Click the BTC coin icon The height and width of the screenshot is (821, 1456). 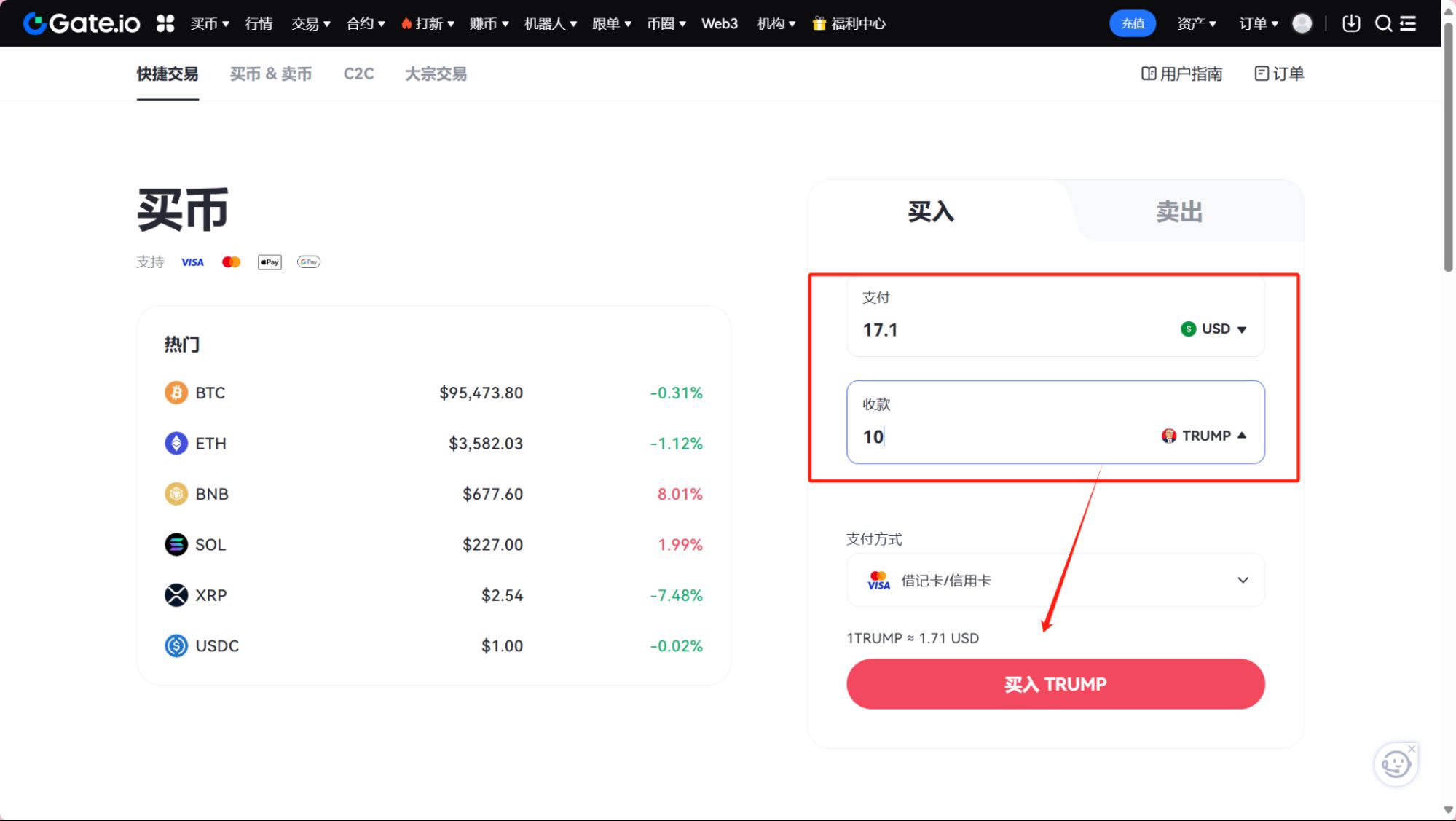pos(176,393)
